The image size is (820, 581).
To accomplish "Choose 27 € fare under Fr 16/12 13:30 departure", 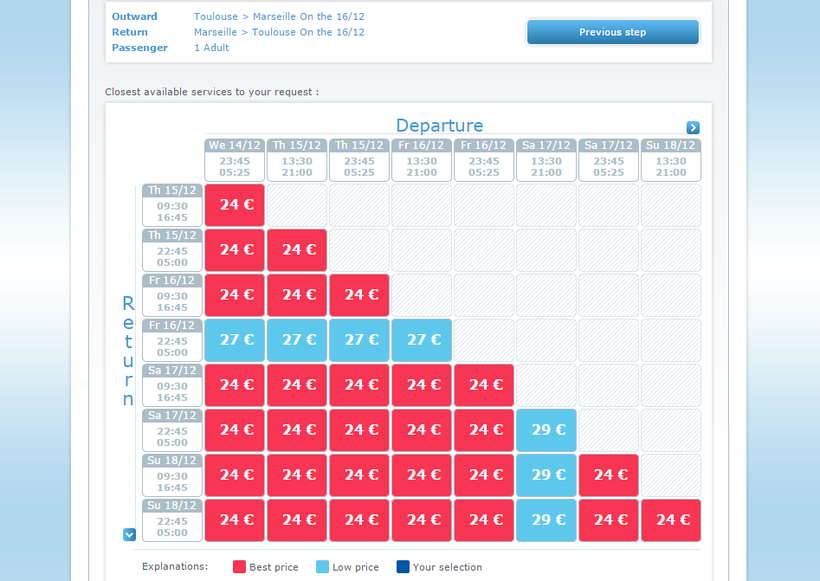I will (422, 340).
